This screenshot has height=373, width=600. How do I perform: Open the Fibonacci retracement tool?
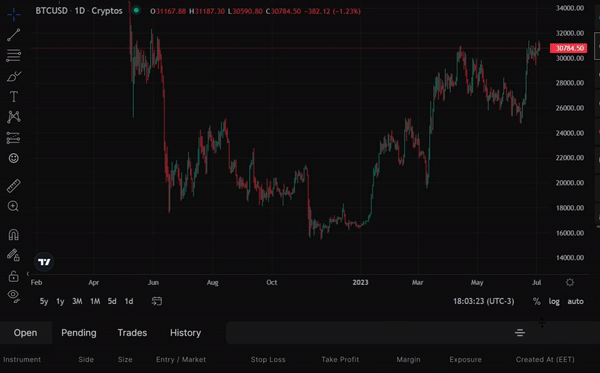pyautogui.click(x=13, y=55)
